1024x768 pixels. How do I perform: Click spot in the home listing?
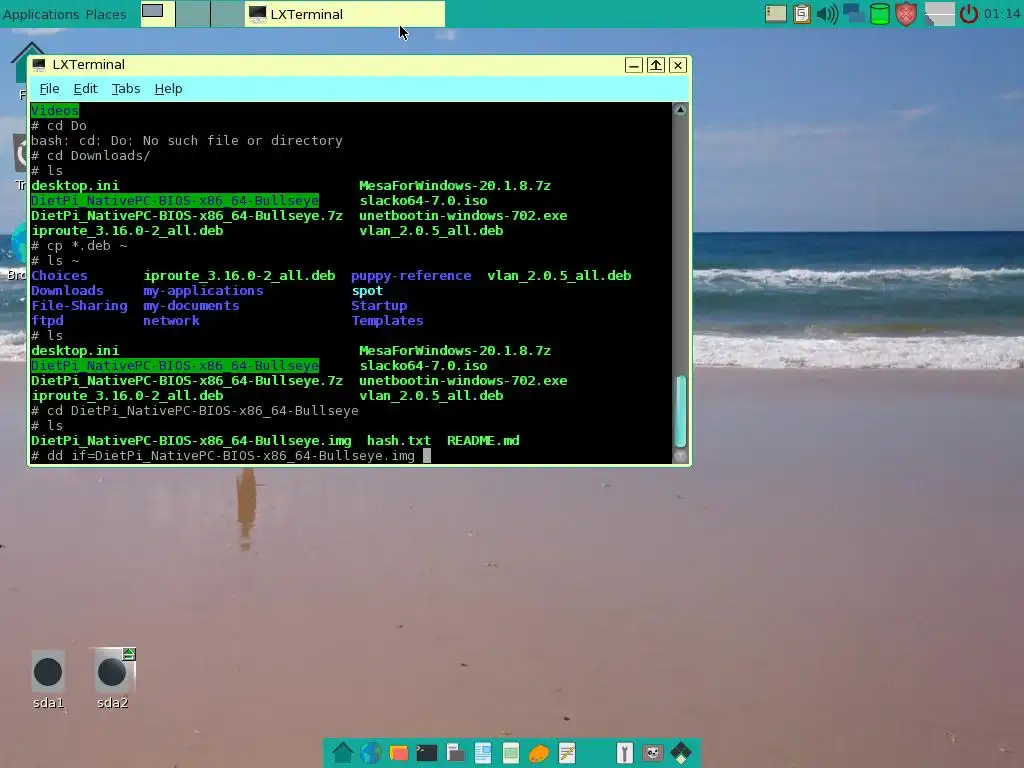point(367,291)
